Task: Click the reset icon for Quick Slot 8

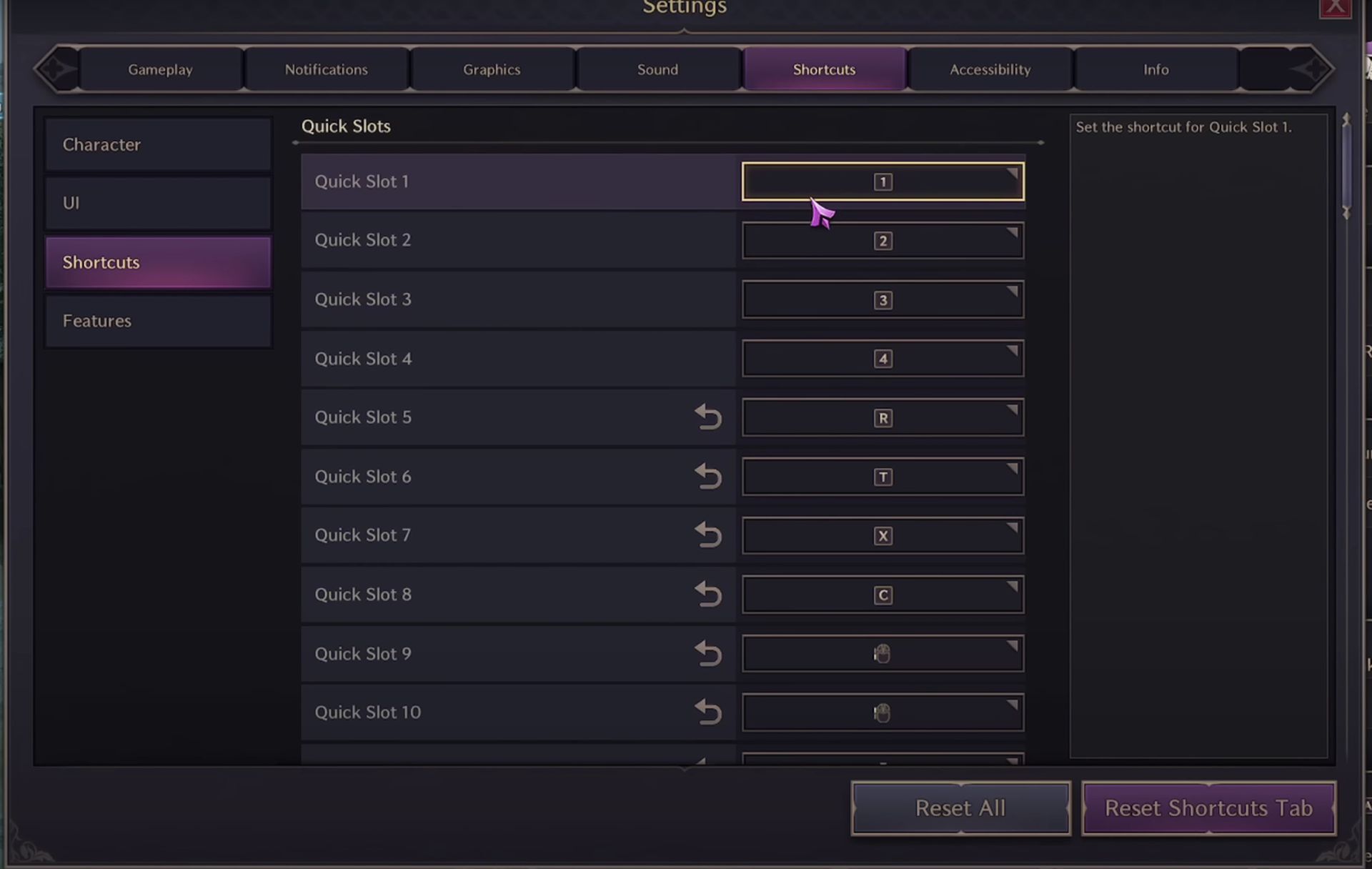Action: click(709, 594)
